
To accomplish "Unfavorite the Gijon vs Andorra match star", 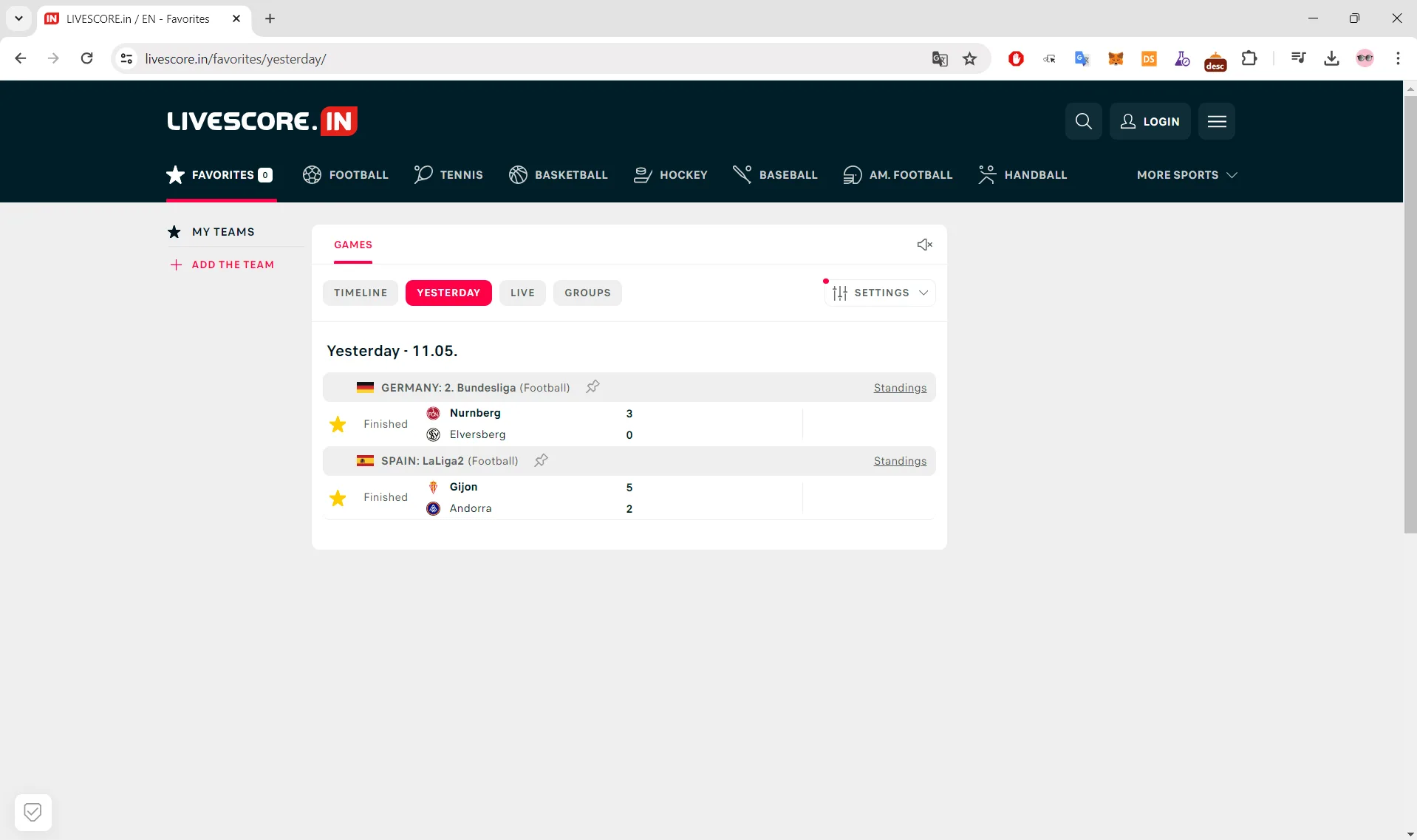I will [338, 498].
